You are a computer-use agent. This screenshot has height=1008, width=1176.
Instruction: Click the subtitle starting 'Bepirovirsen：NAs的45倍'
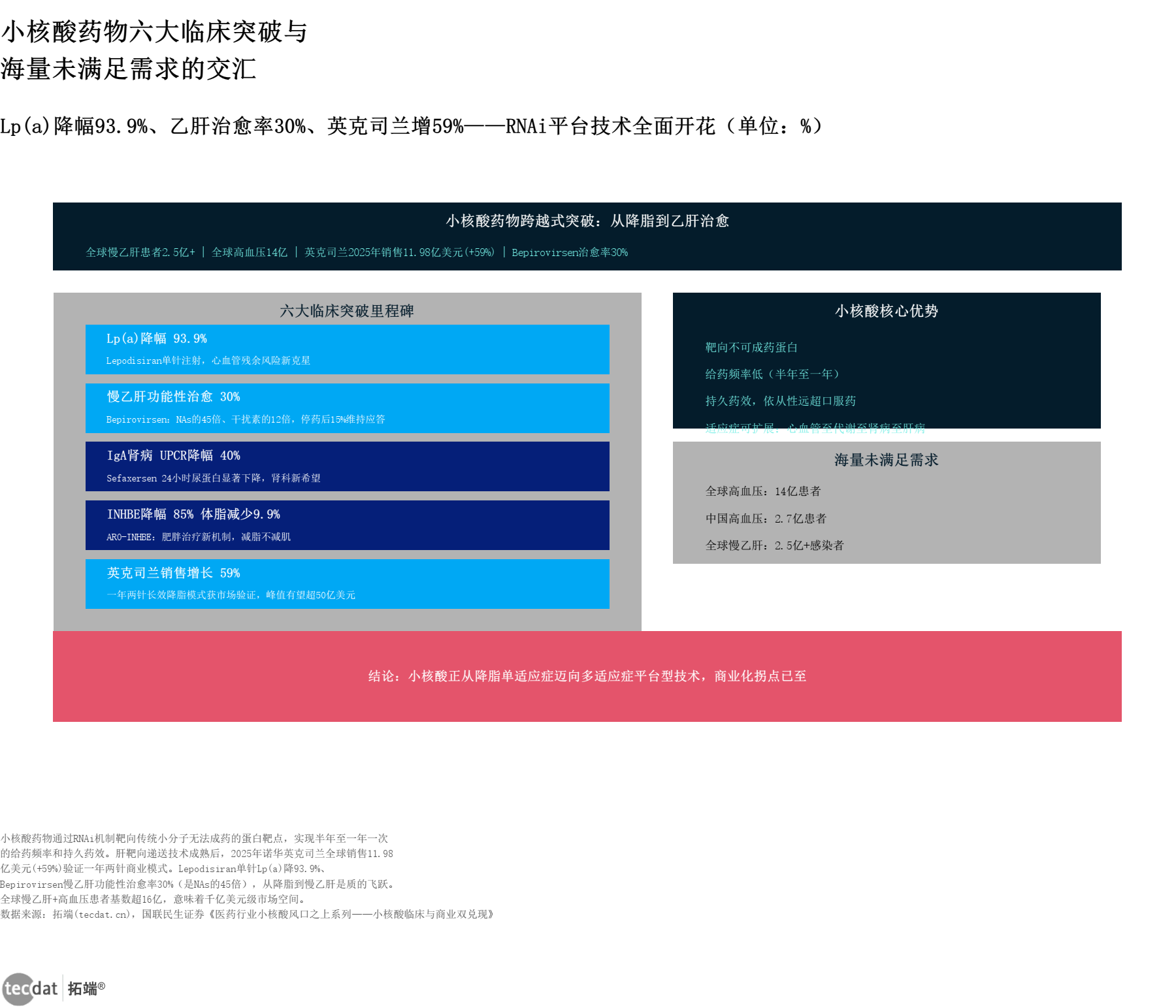point(246,419)
